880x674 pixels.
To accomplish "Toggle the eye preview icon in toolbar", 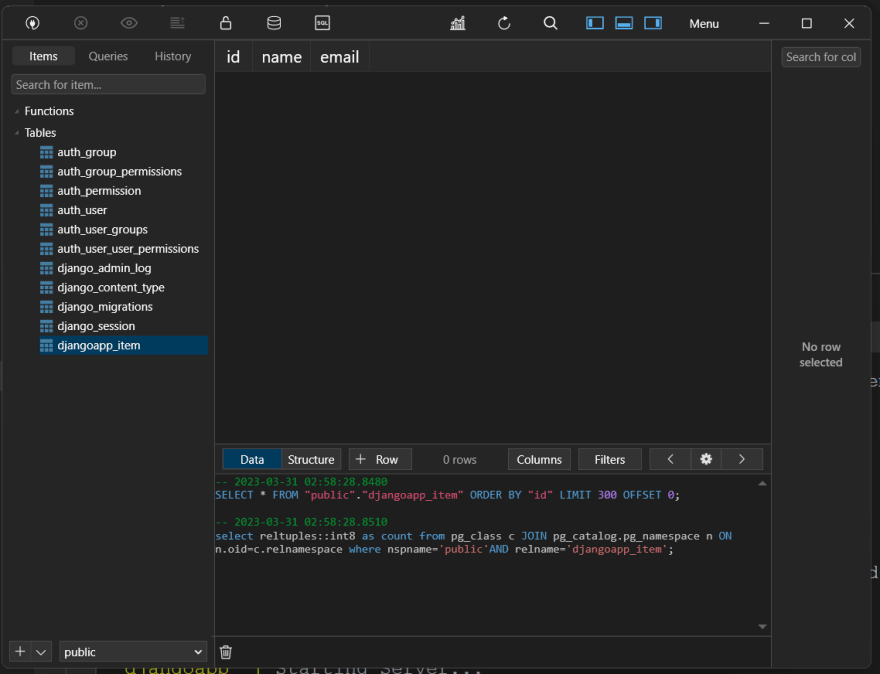I will click(x=129, y=23).
